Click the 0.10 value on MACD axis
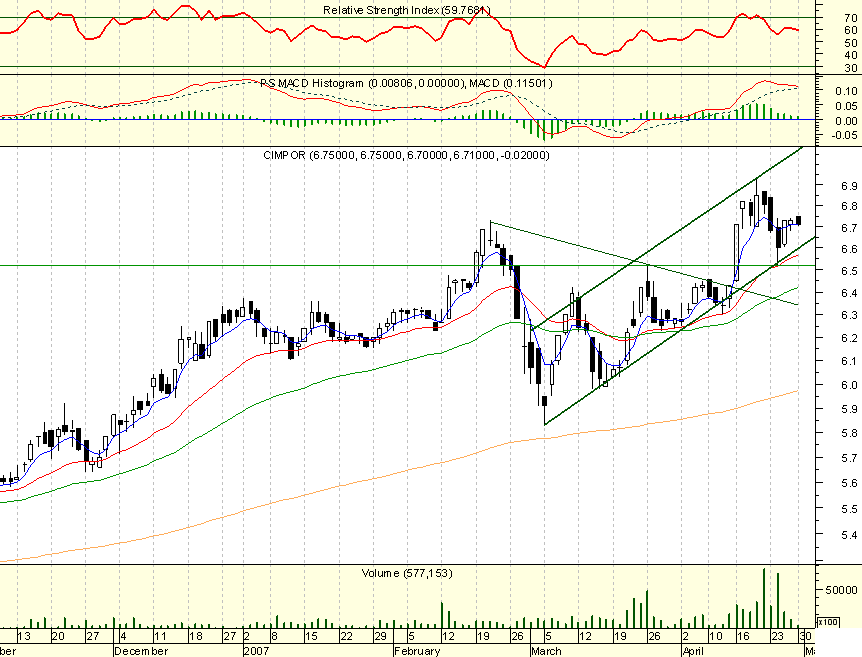The width and height of the screenshot is (862, 657). (846, 91)
